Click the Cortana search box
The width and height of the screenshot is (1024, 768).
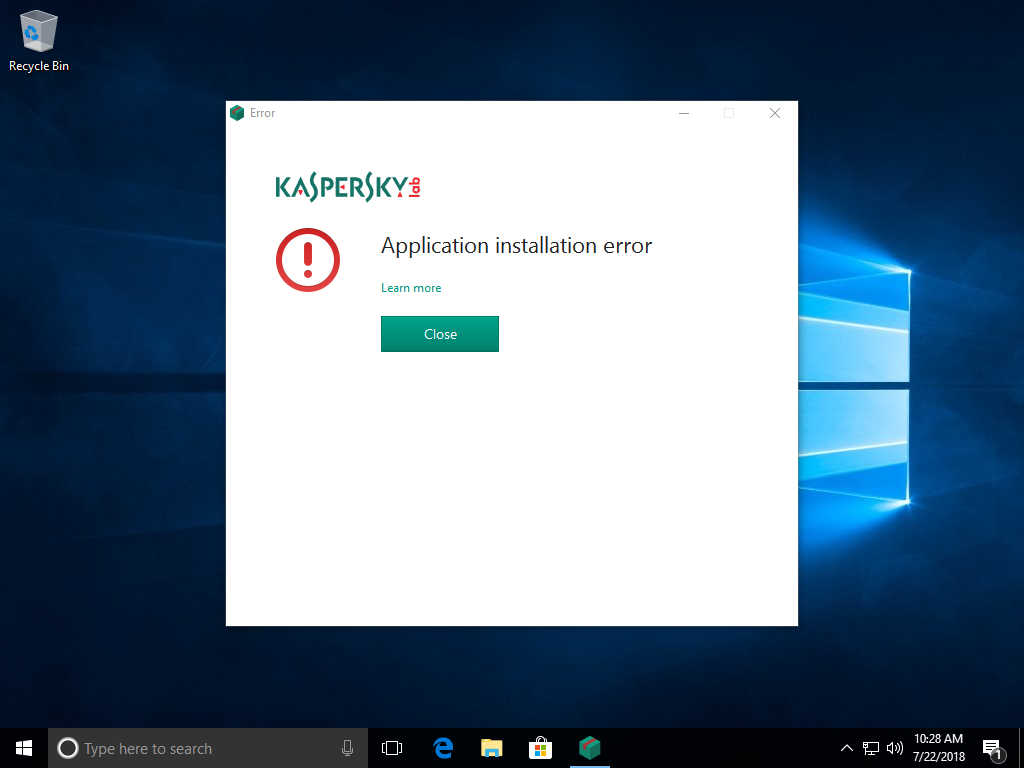(x=208, y=748)
